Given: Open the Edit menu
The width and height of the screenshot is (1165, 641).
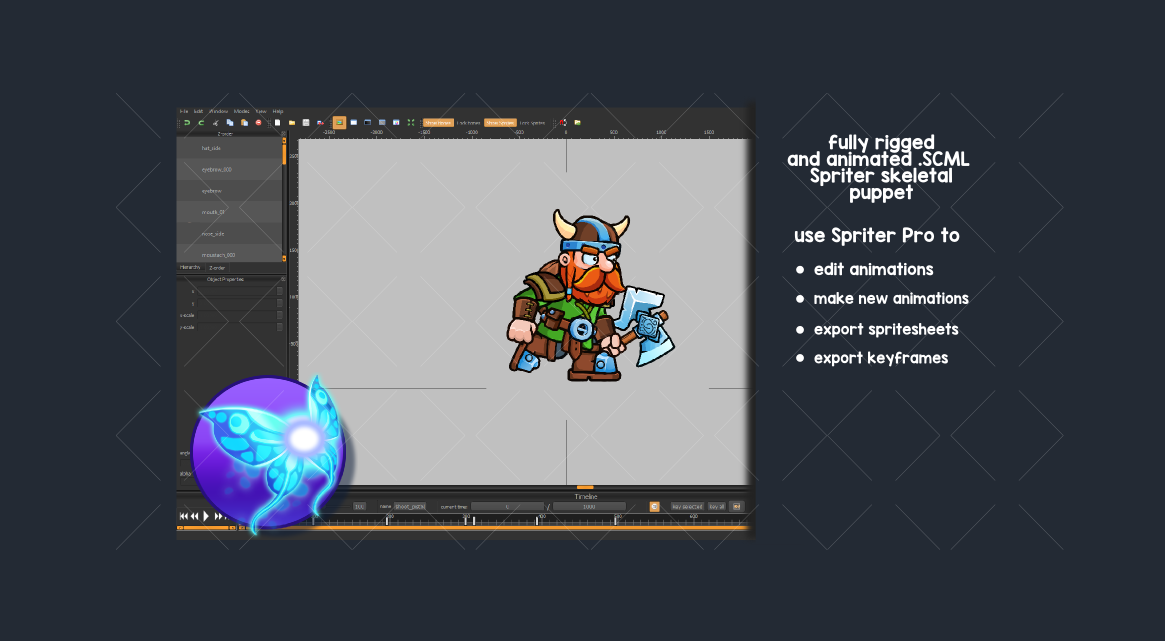Looking at the screenshot, I should (198, 111).
